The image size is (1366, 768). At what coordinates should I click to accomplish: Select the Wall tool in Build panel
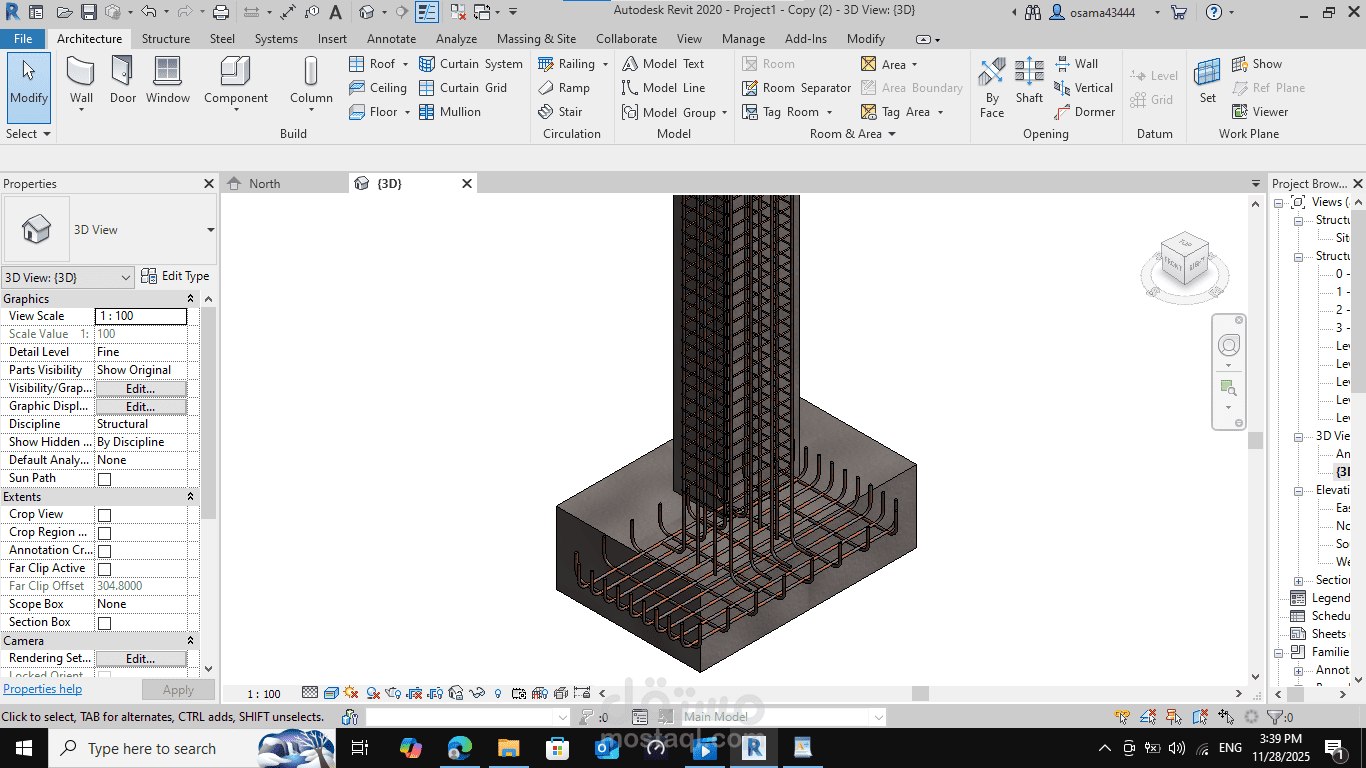[81, 81]
